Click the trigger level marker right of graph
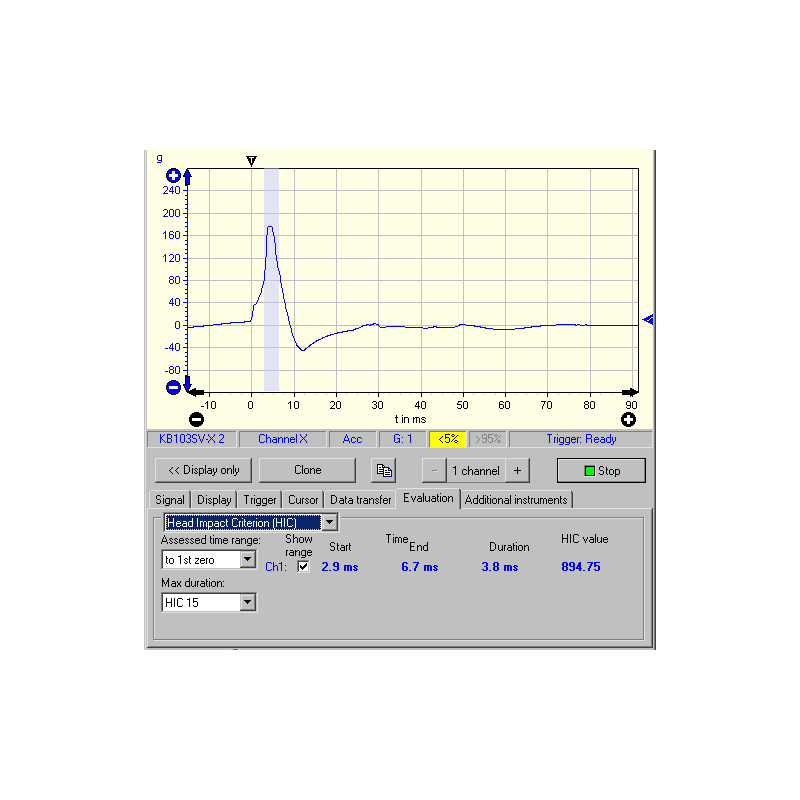The width and height of the screenshot is (800, 800). (x=648, y=320)
